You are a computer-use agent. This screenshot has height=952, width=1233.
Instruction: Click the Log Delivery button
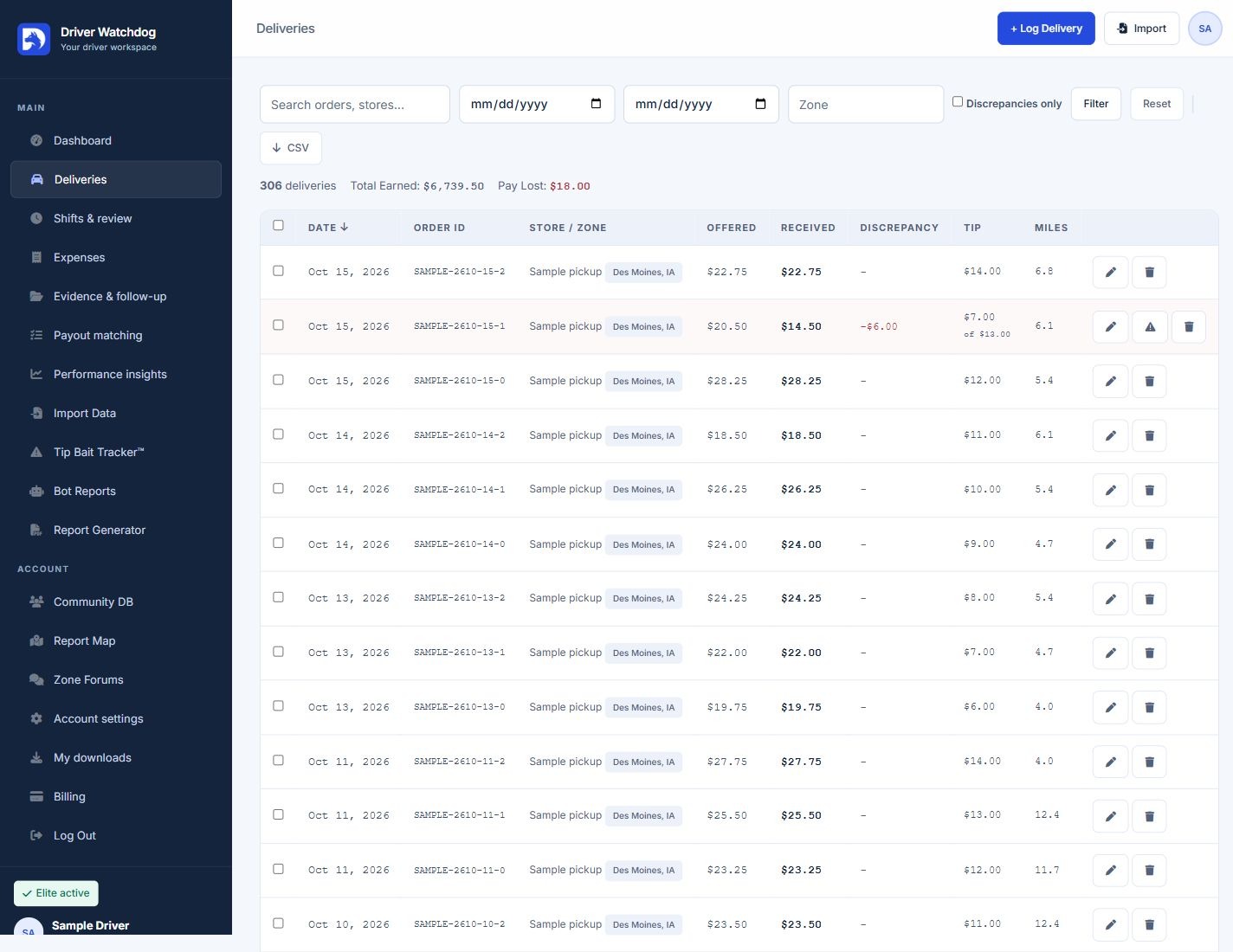[x=1046, y=29]
